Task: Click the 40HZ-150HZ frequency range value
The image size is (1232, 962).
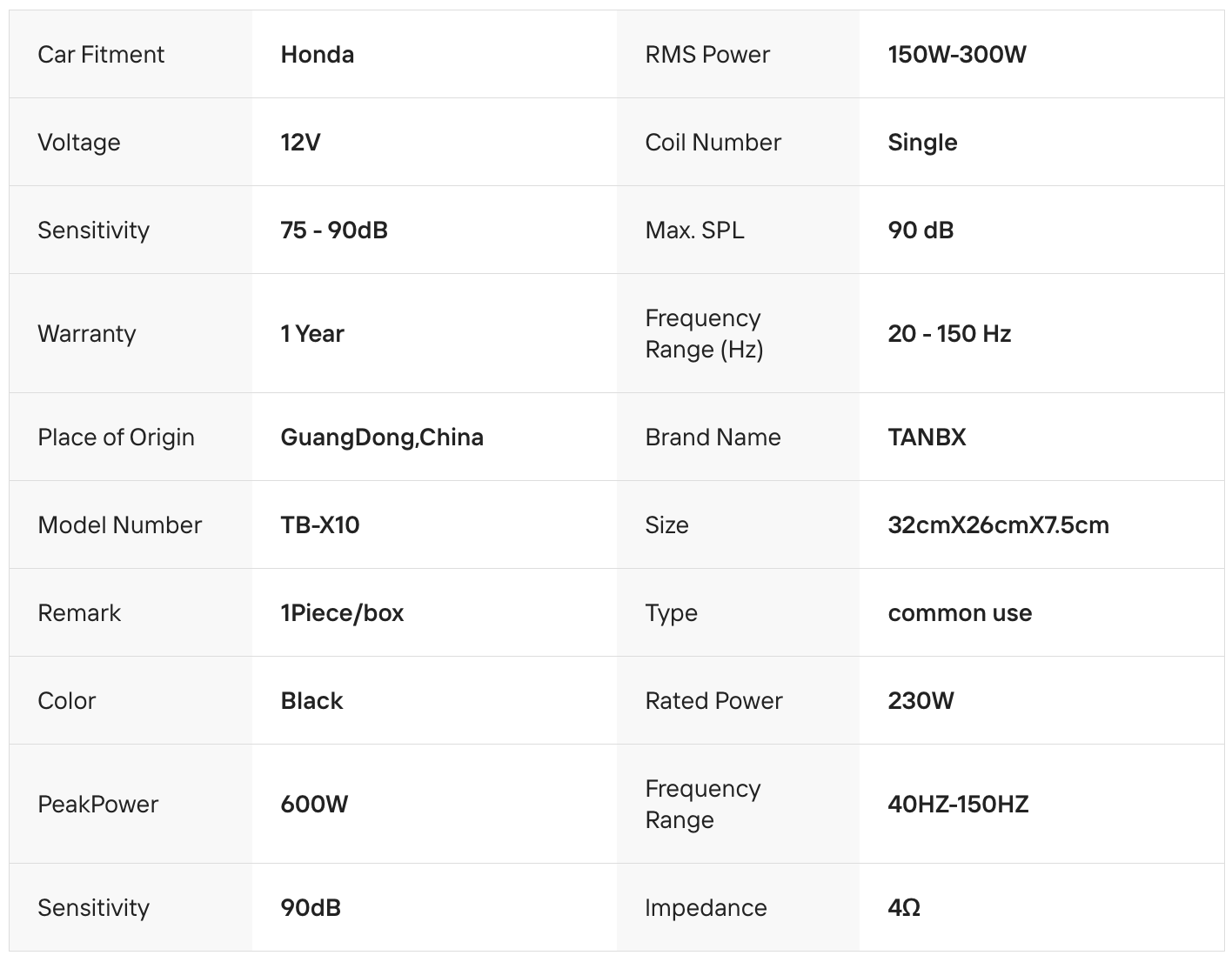Action: pos(958,805)
